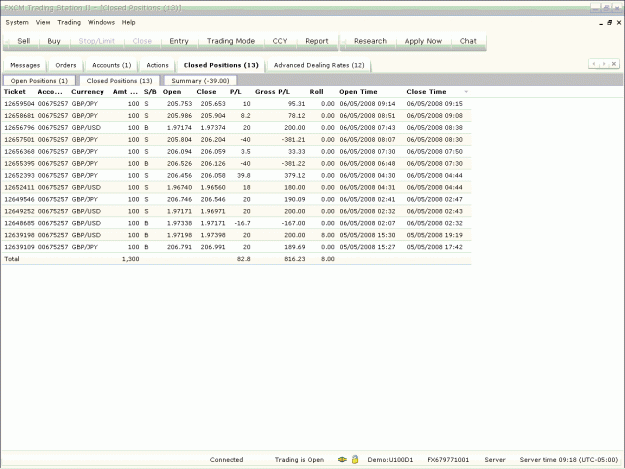Sort by the Open price column header
This screenshot has height=469, width=625.
click(x=172, y=92)
